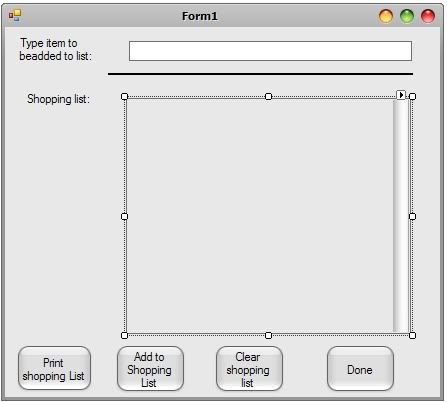Open the smart tag arrow on the list box
447x402 pixels.
click(401, 95)
